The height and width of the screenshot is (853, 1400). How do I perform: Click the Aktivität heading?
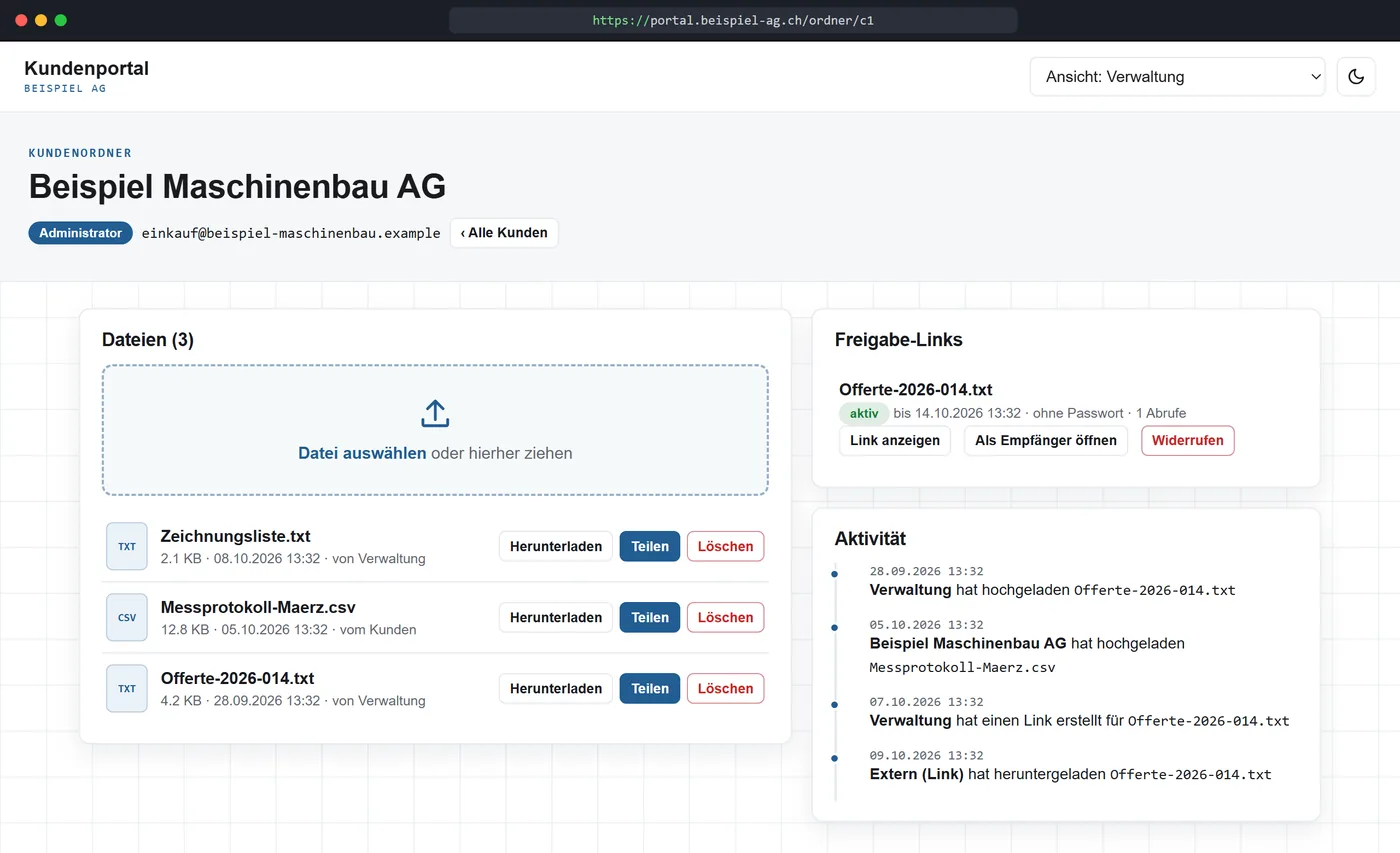tap(870, 539)
